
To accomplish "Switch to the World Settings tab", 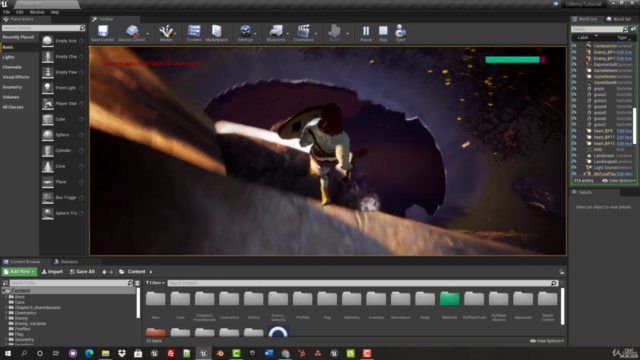I will 618,19.
